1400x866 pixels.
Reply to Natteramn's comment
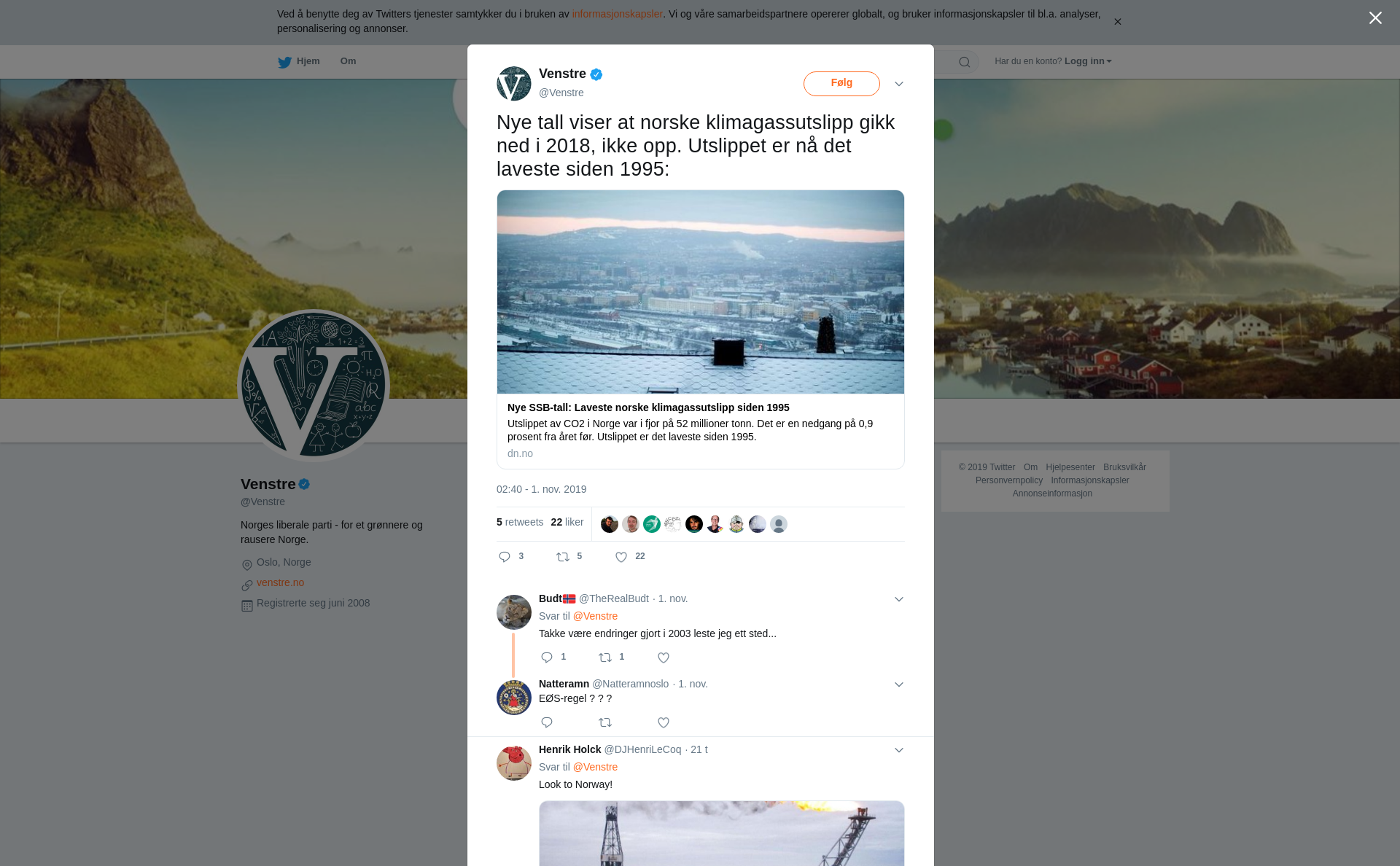click(547, 722)
